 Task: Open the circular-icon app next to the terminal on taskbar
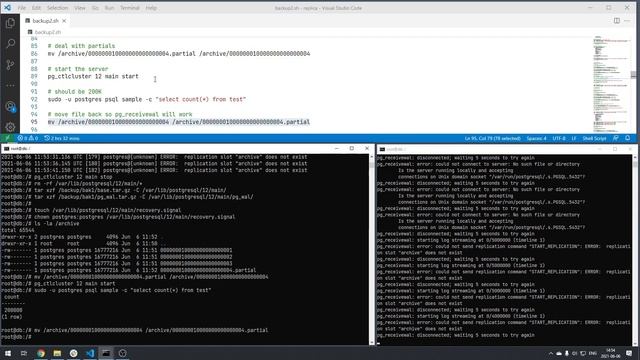coord(122,353)
